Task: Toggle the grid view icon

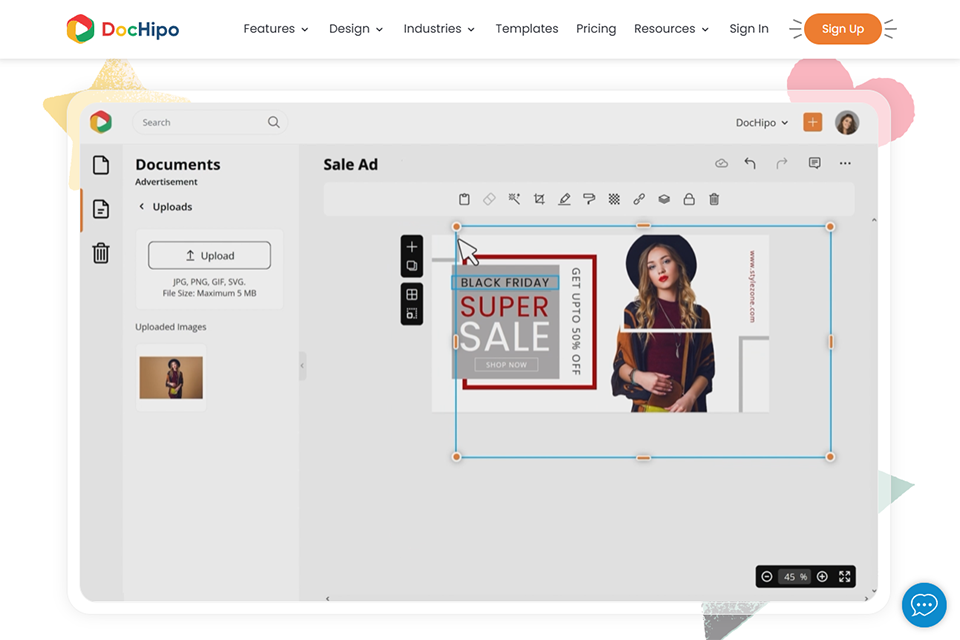Action: [x=412, y=295]
